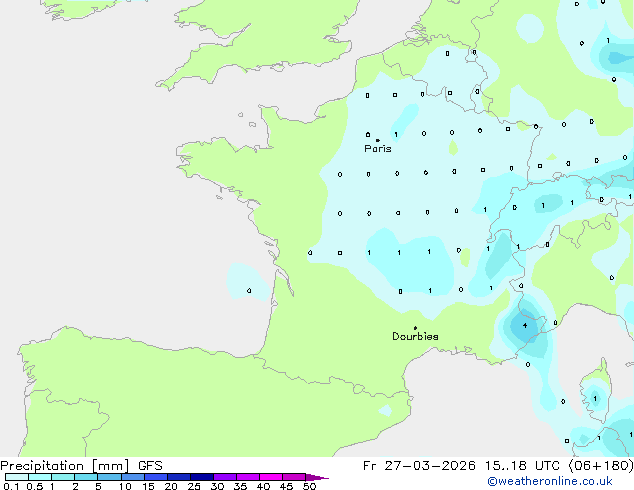Click the '4' precipitation value on the map

525,325
